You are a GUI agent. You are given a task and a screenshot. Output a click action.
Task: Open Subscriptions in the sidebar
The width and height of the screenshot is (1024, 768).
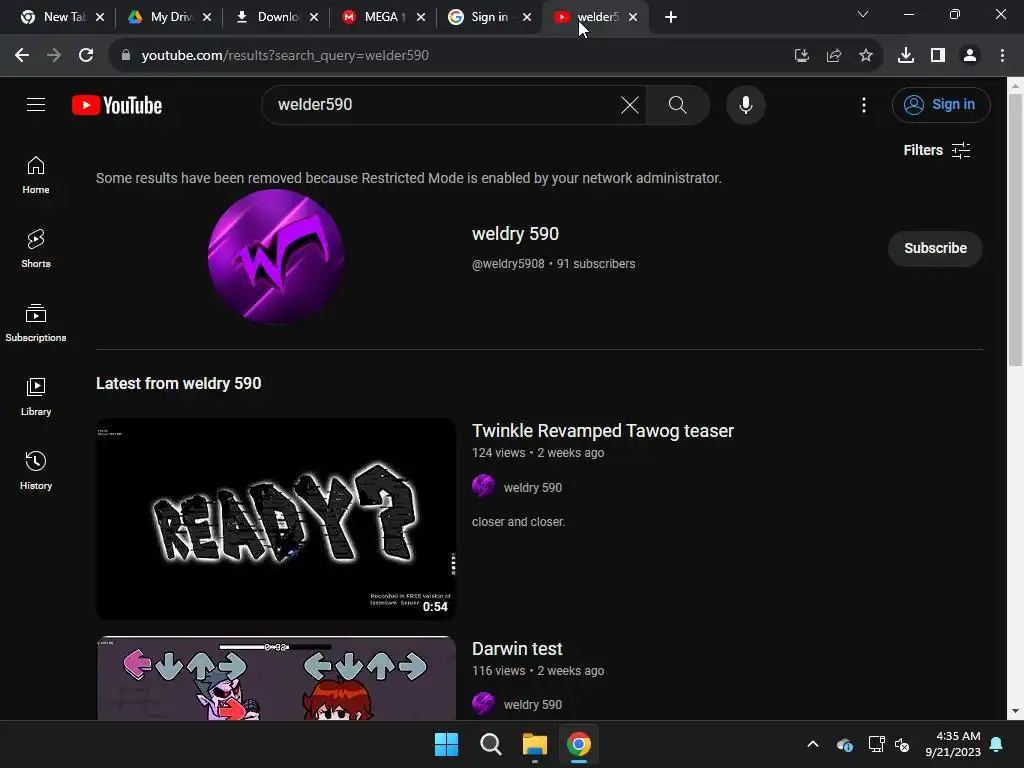pos(36,323)
